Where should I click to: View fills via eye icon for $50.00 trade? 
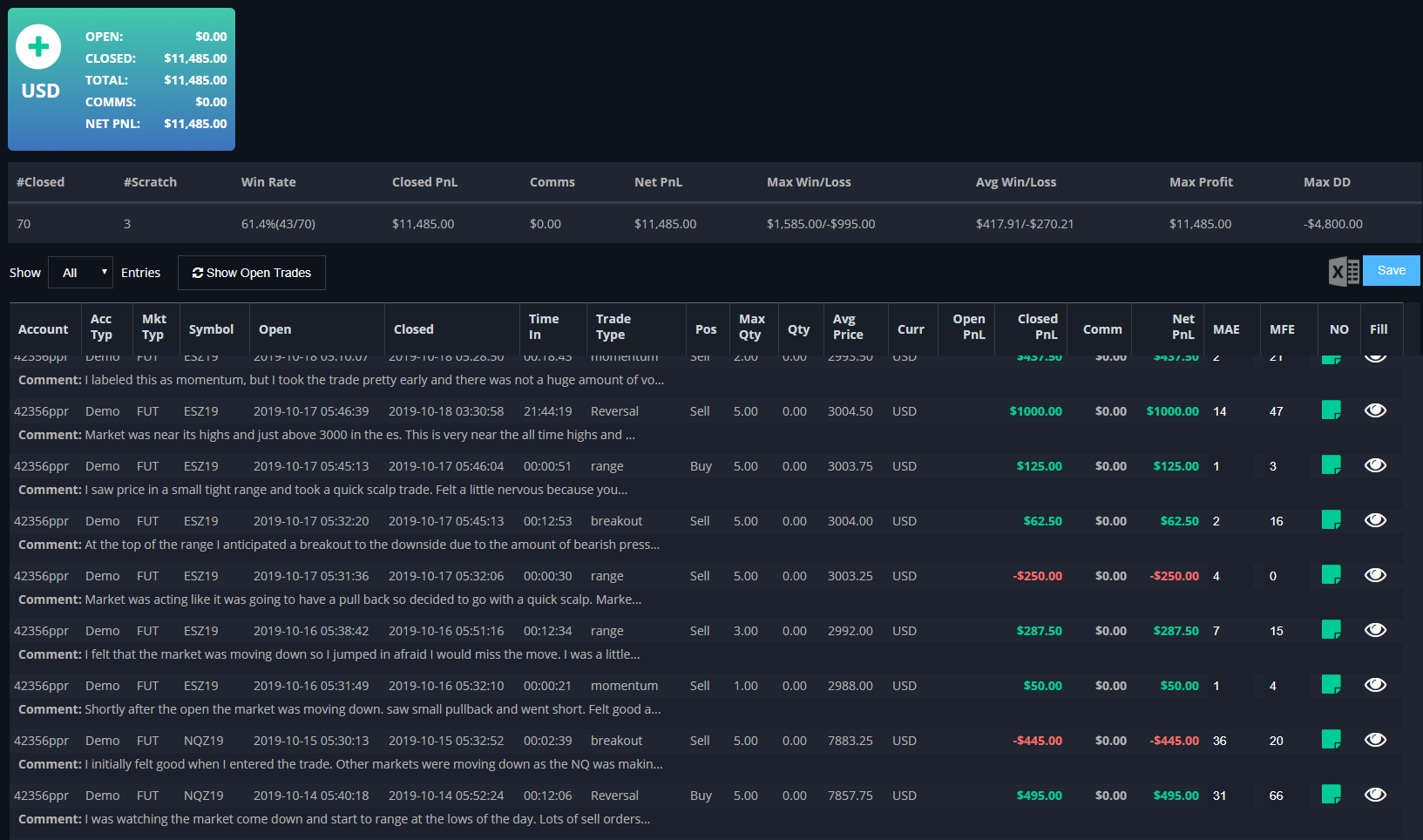[x=1375, y=685]
